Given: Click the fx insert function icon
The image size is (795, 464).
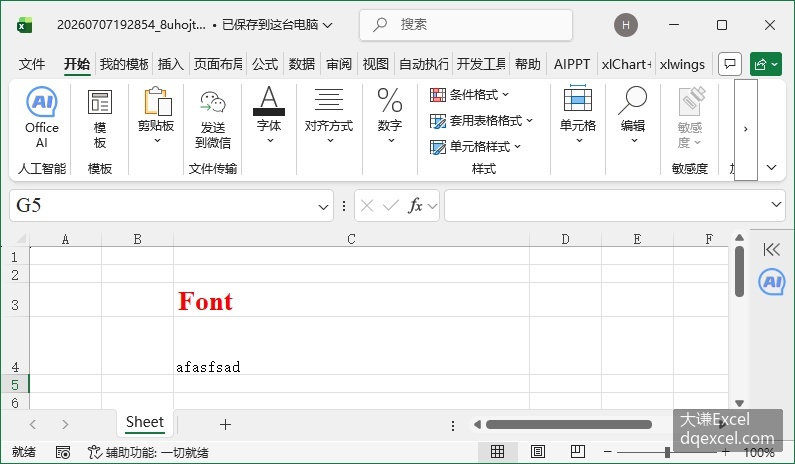Looking at the screenshot, I should pyautogui.click(x=415, y=205).
